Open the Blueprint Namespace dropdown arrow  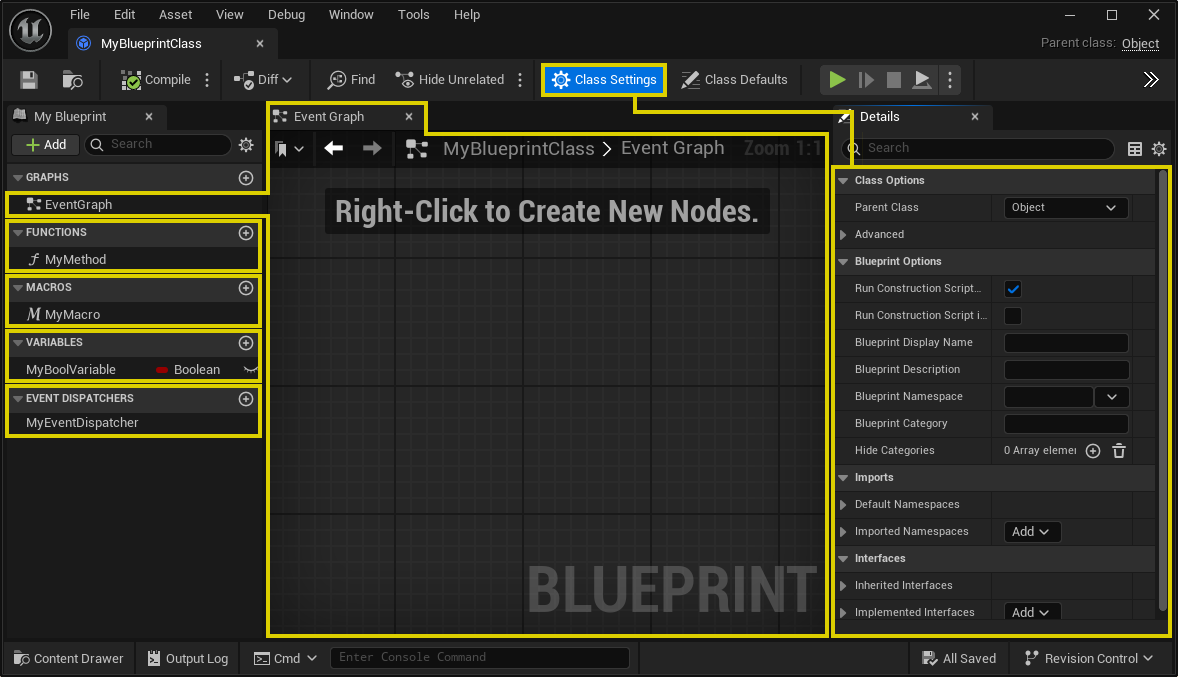pos(1111,397)
